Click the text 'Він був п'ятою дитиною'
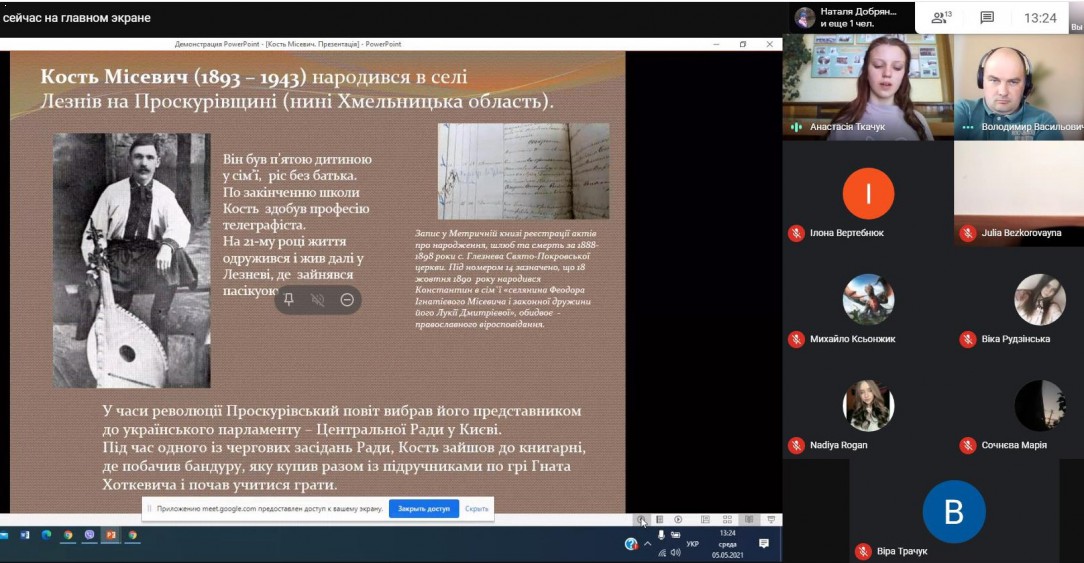 pos(297,159)
